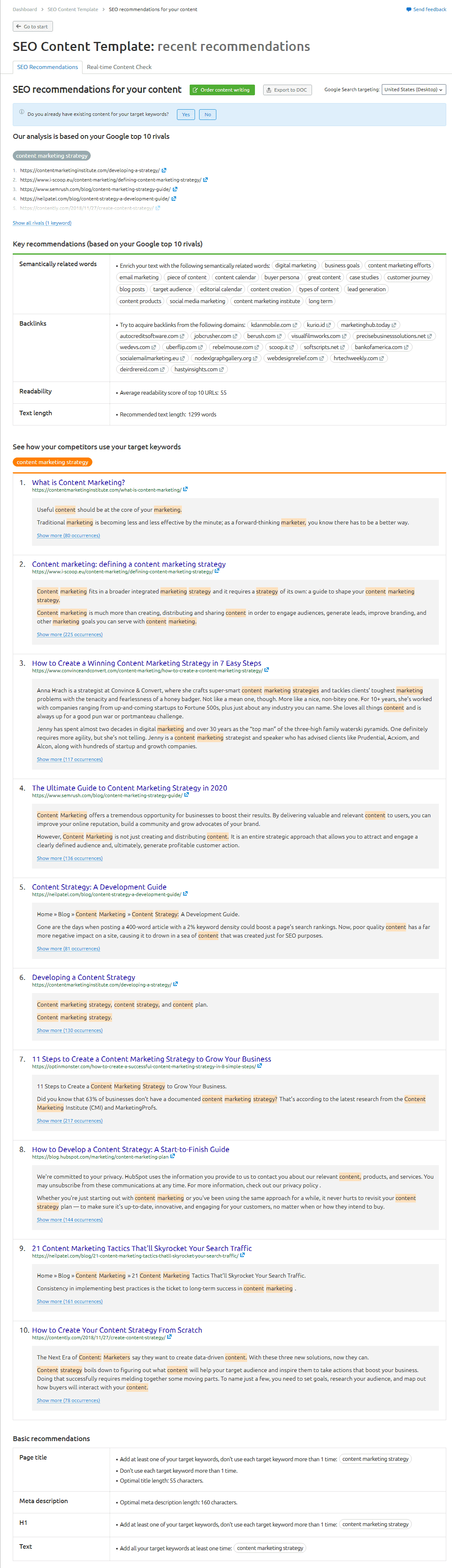Switch to the Real-time Content Check tab

[119, 67]
